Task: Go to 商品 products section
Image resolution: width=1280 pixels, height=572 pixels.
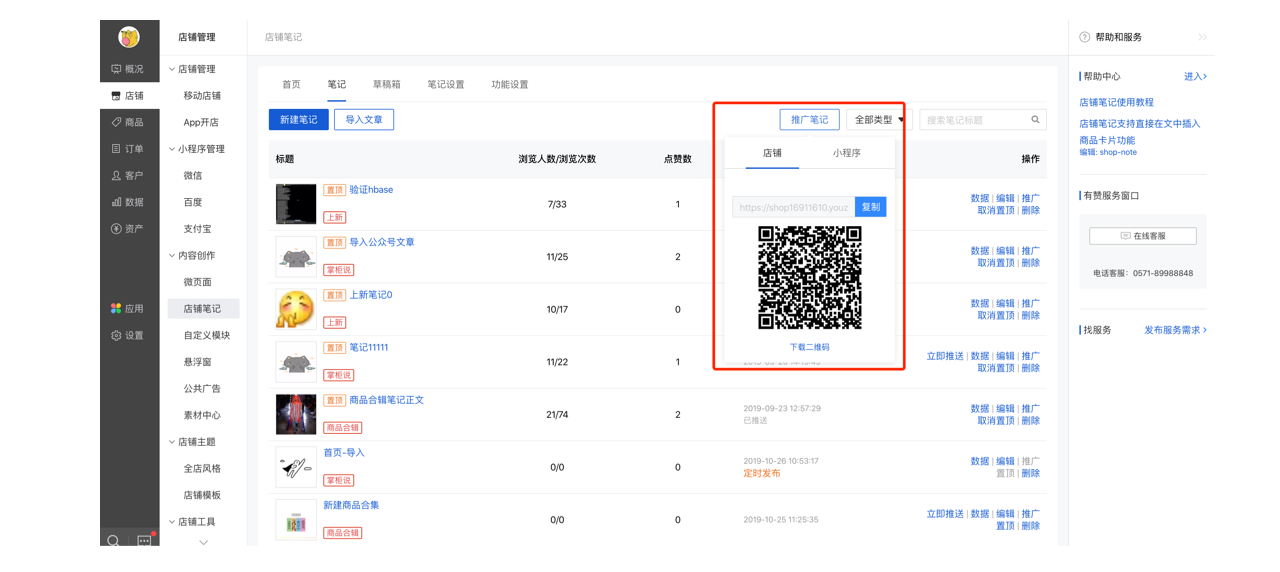Action: coord(128,122)
